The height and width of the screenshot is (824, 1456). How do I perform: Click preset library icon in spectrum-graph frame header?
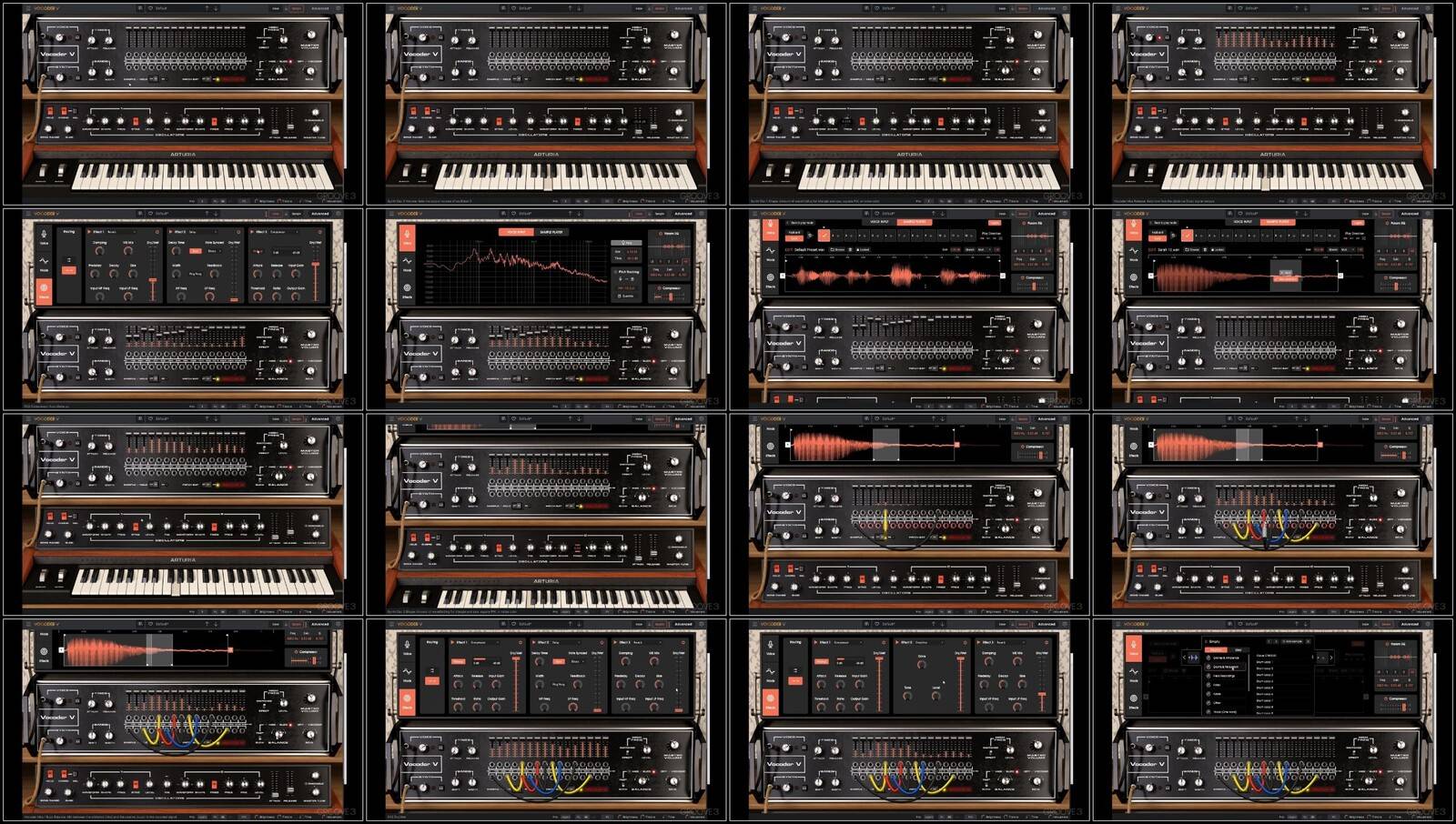point(503,214)
